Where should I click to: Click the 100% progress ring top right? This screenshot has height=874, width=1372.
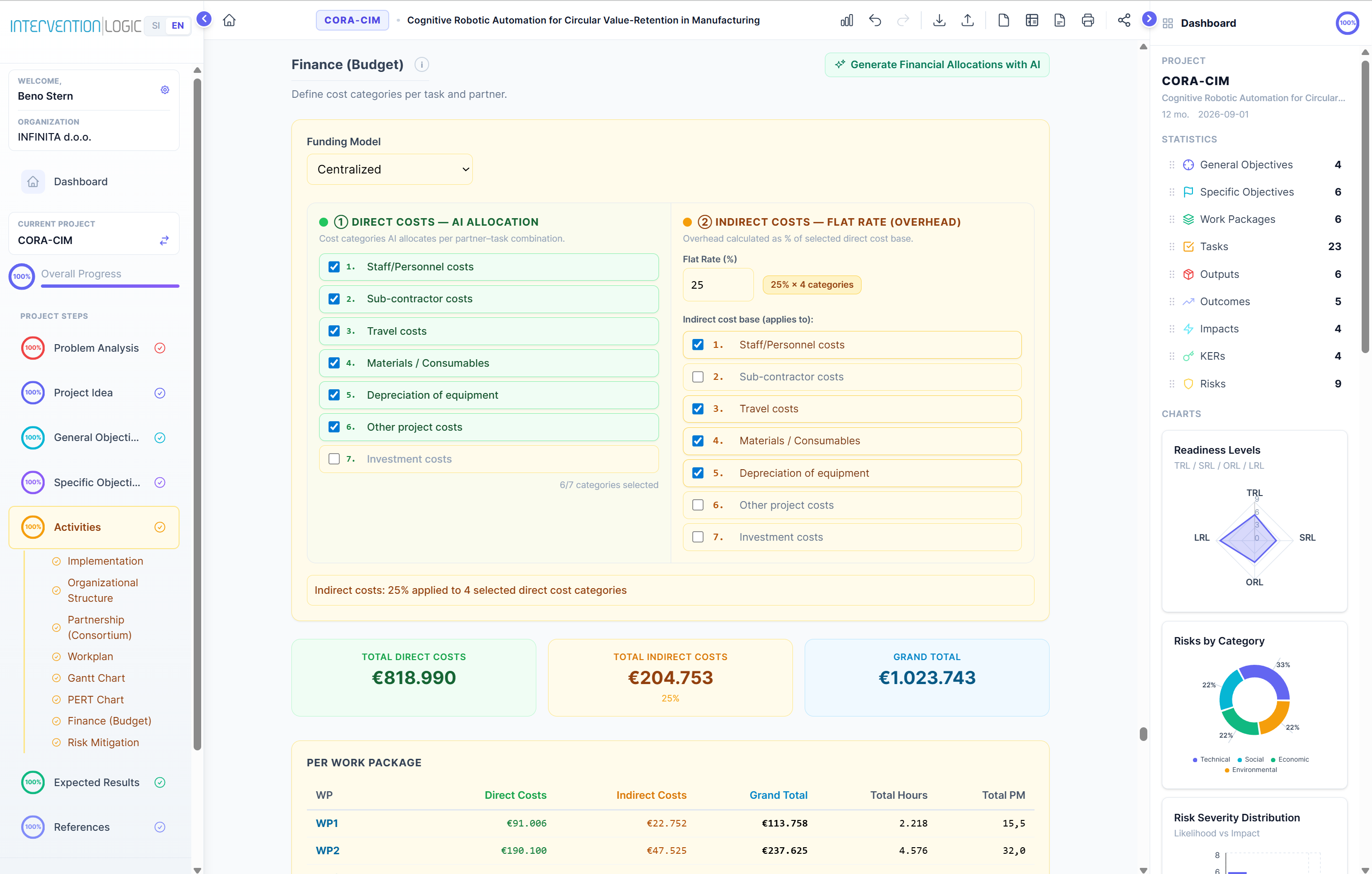(x=1347, y=23)
